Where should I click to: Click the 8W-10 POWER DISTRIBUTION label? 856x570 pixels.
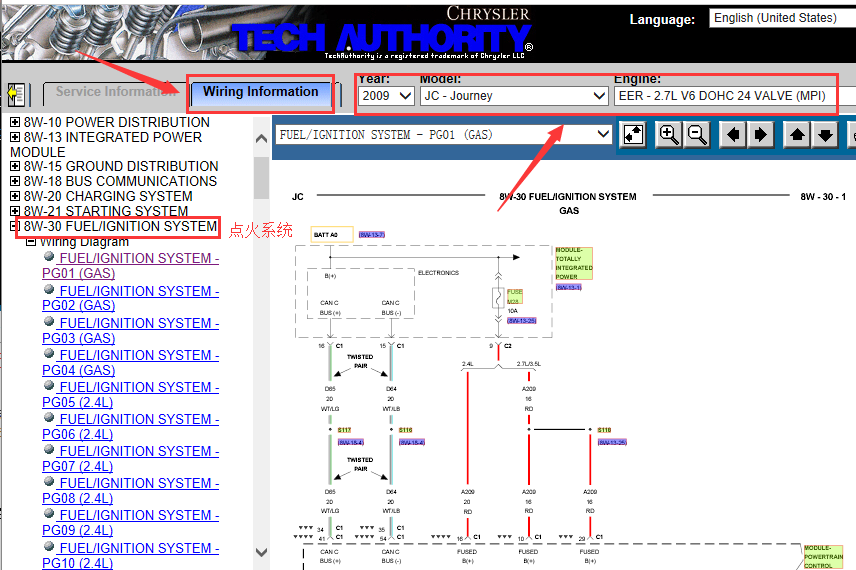[x=117, y=122]
